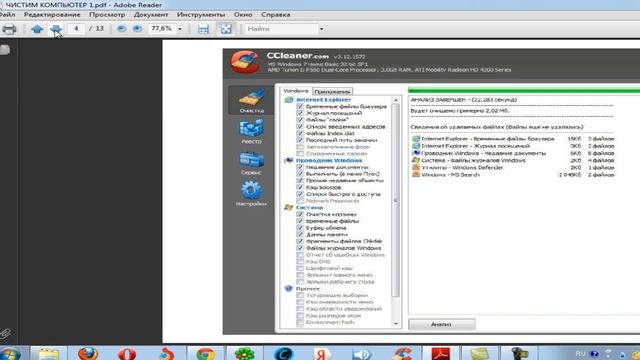Open the zoom percentage dropdown arrow
640x360 pixels.
click(x=180, y=29)
